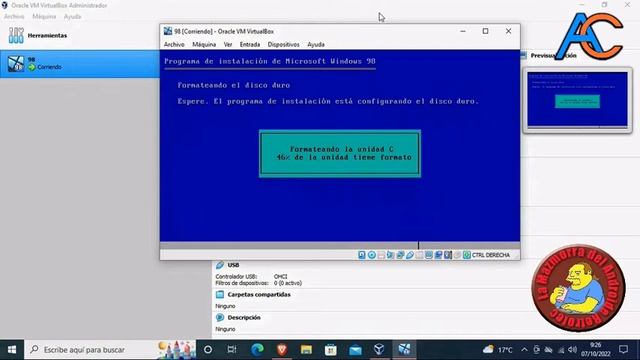Open Archivo menu in VirtualBox Administrador window
The image size is (640, 360).
click(14, 16)
